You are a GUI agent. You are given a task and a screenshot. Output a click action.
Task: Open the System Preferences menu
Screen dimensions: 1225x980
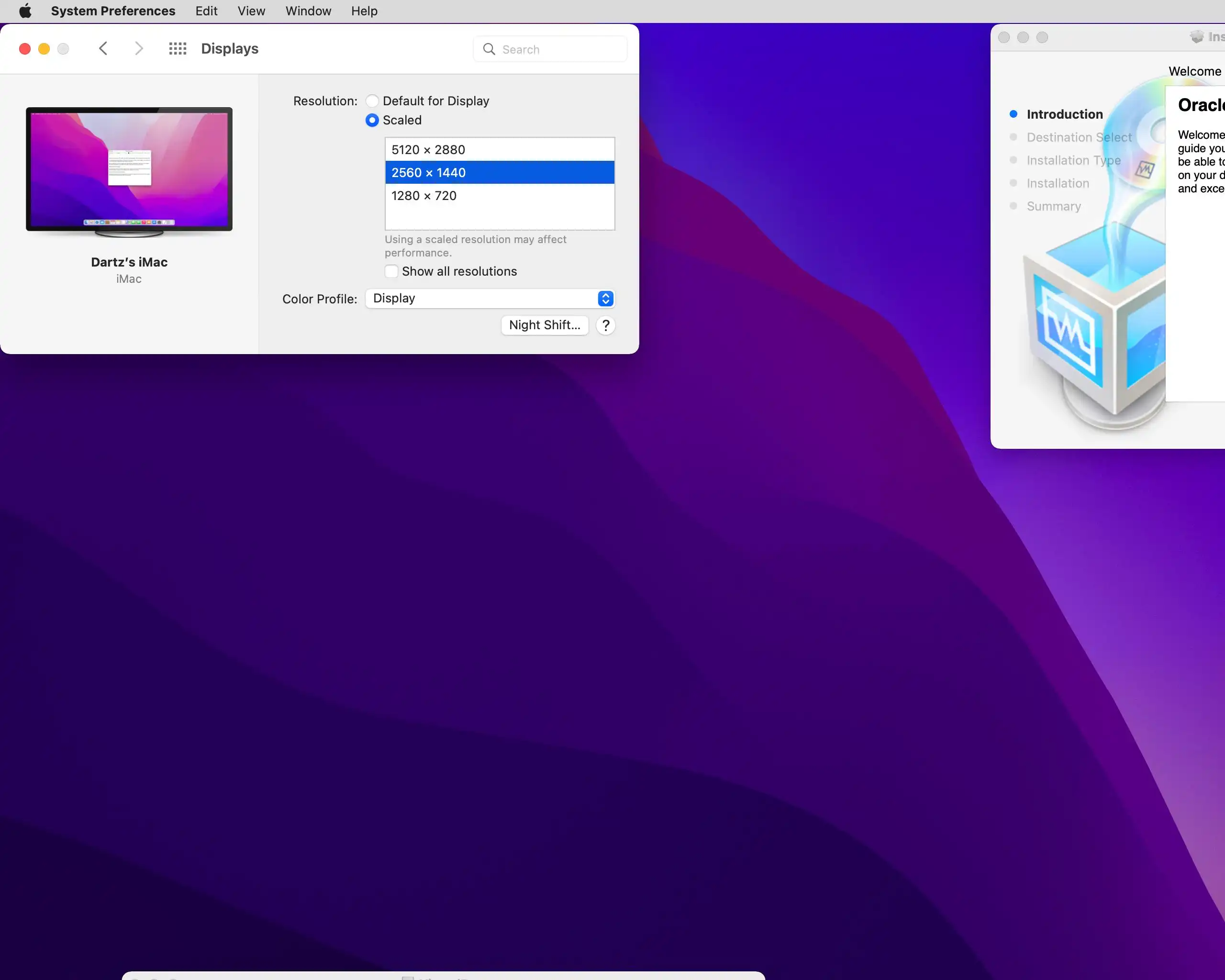tap(113, 11)
